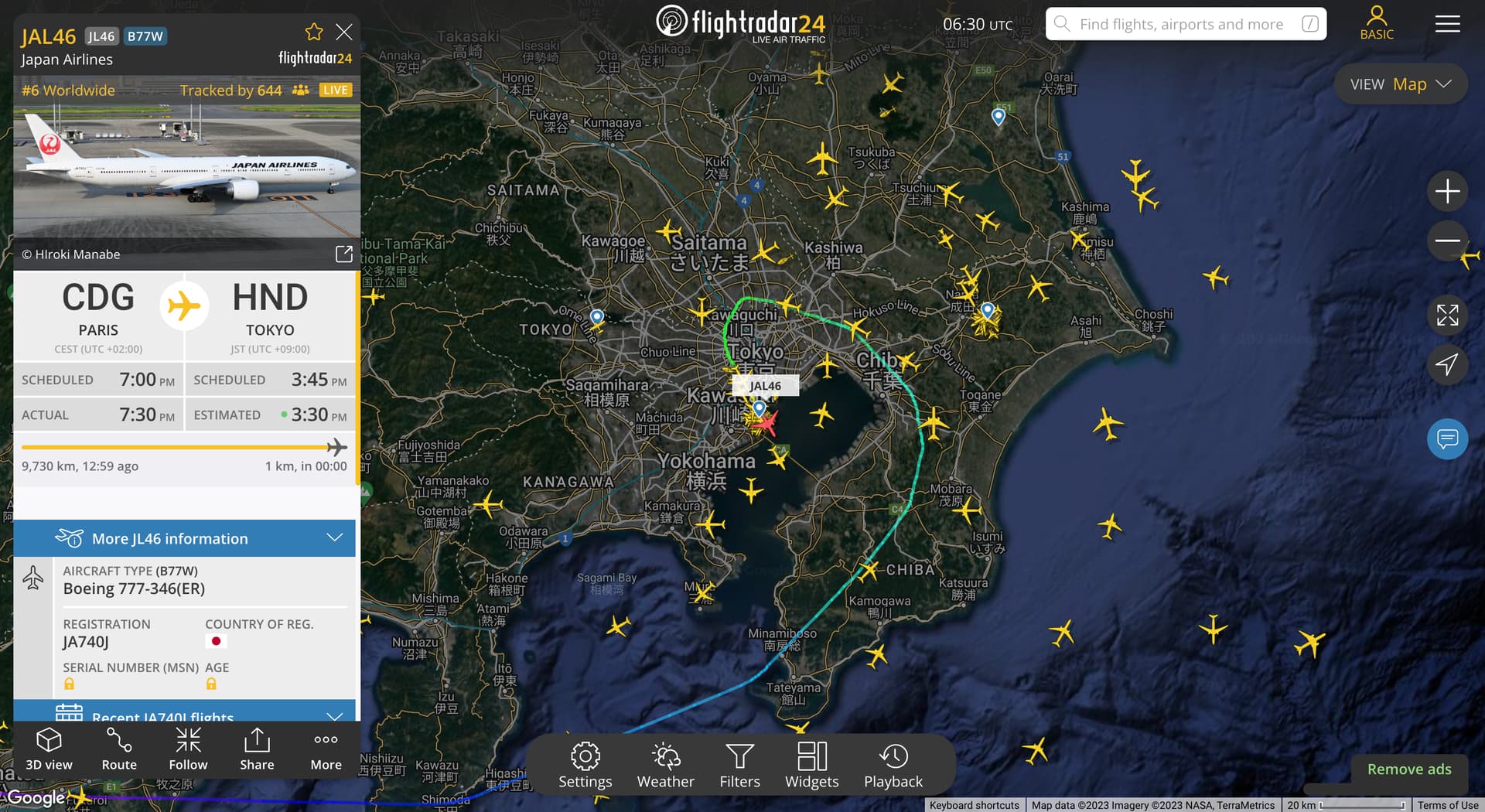Click the map scale 20 km indicator

[1346, 805]
